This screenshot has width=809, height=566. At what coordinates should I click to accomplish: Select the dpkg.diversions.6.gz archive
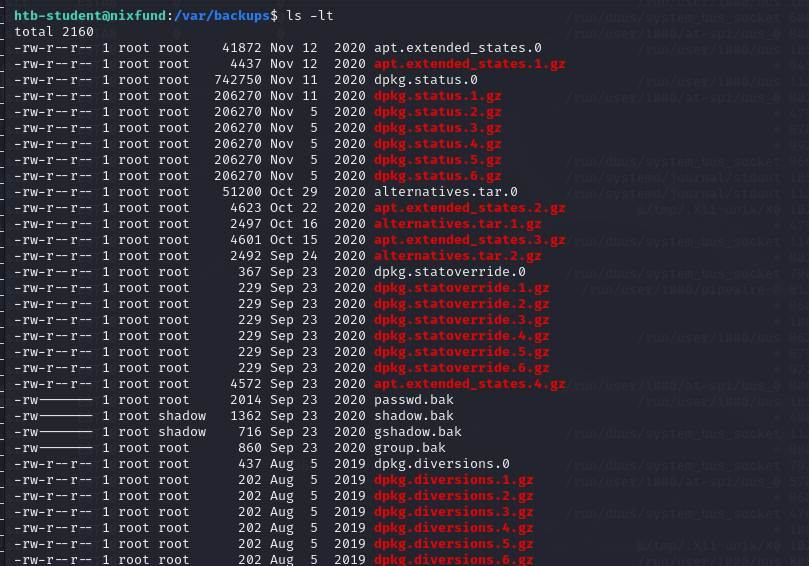coord(454,559)
